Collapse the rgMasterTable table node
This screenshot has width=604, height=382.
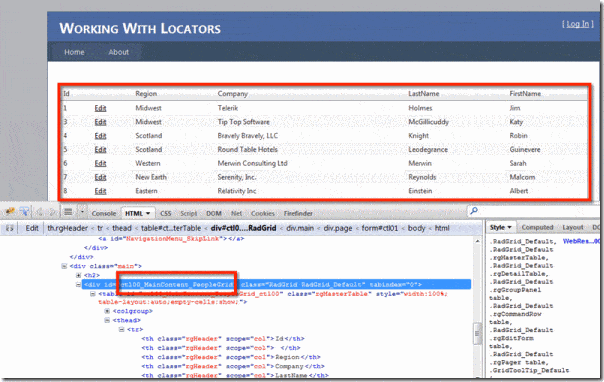coord(93,294)
